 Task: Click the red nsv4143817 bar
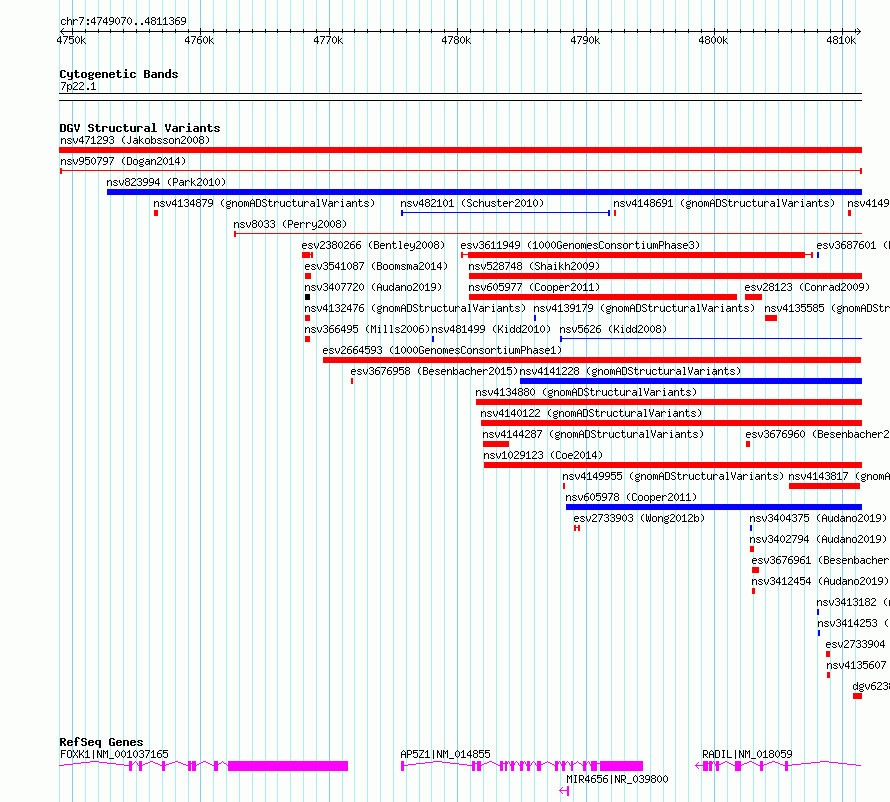click(825, 486)
